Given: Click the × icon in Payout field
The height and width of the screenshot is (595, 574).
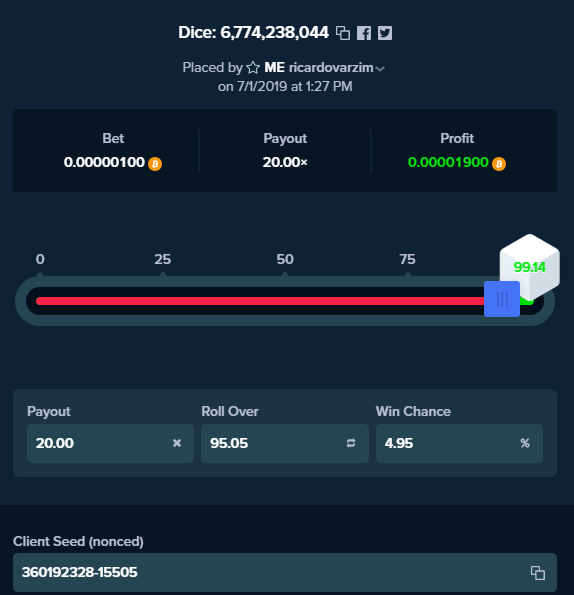Looking at the screenshot, I should pos(177,443).
